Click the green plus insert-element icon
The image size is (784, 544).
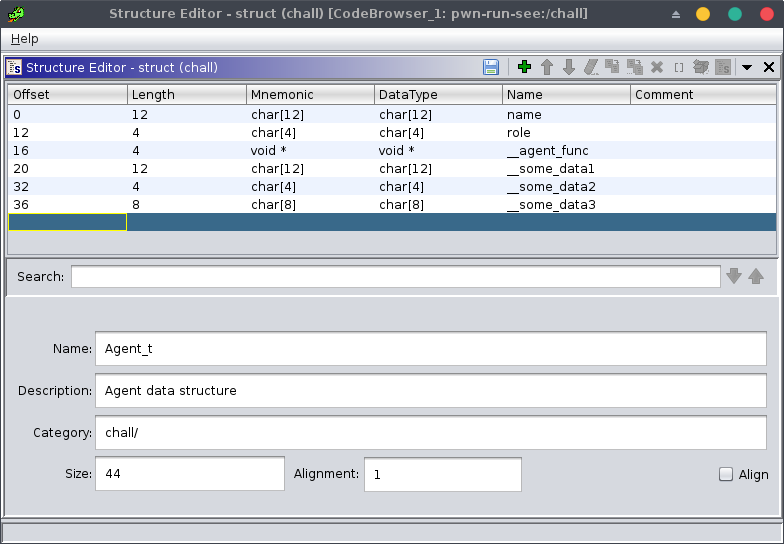(x=524, y=67)
